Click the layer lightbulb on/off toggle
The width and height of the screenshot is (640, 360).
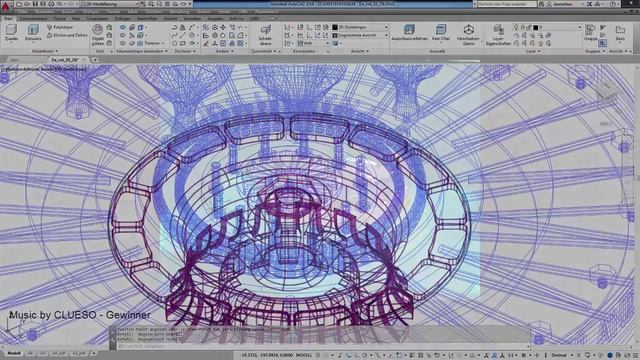click(x=516, y=27)
